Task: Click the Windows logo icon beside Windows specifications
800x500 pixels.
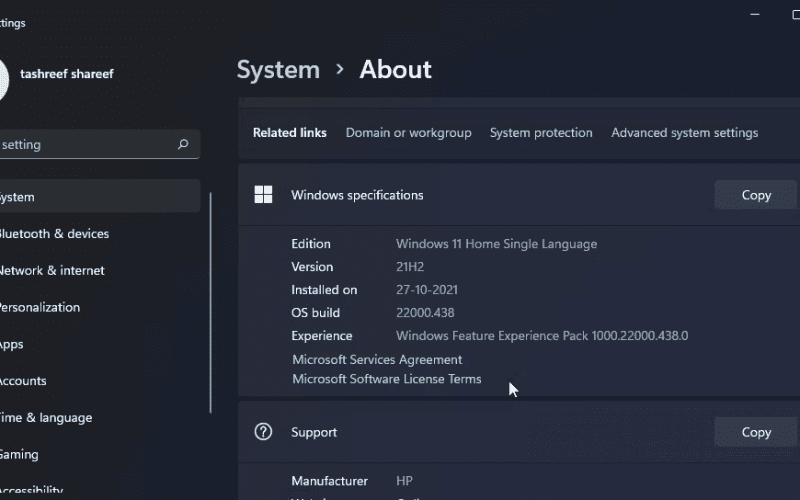Action: 263,194
